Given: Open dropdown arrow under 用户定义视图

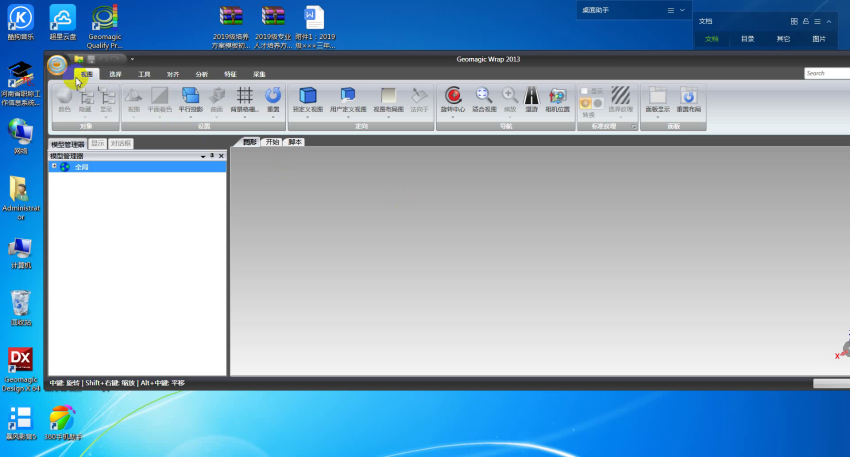Looking at the screenshot, I should [348, 117].
